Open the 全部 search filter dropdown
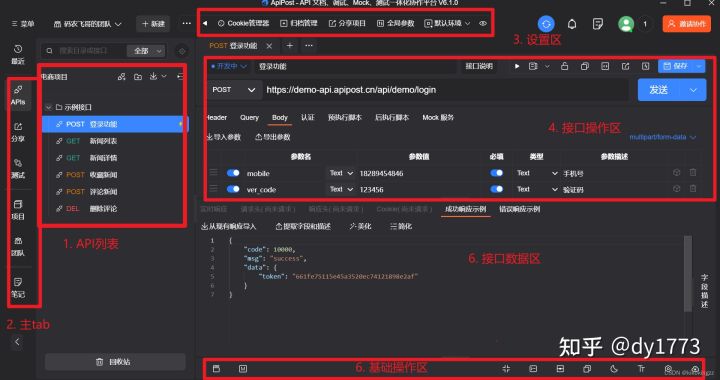Screen dimensions: 720x380 (x=146, y=51)
